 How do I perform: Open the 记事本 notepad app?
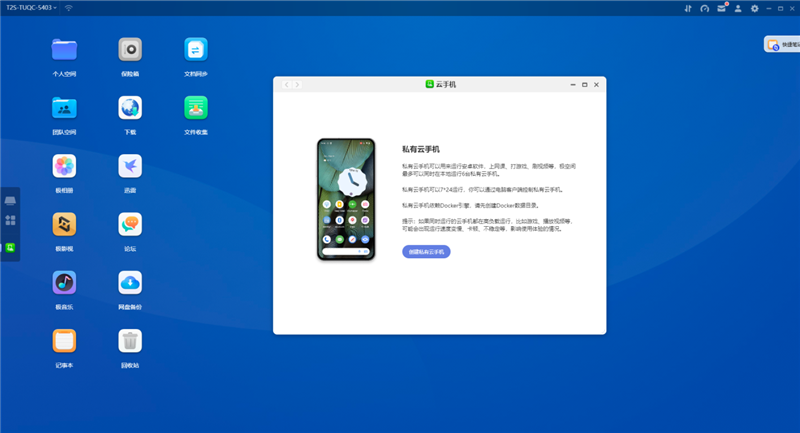click(x=64, y=341)
